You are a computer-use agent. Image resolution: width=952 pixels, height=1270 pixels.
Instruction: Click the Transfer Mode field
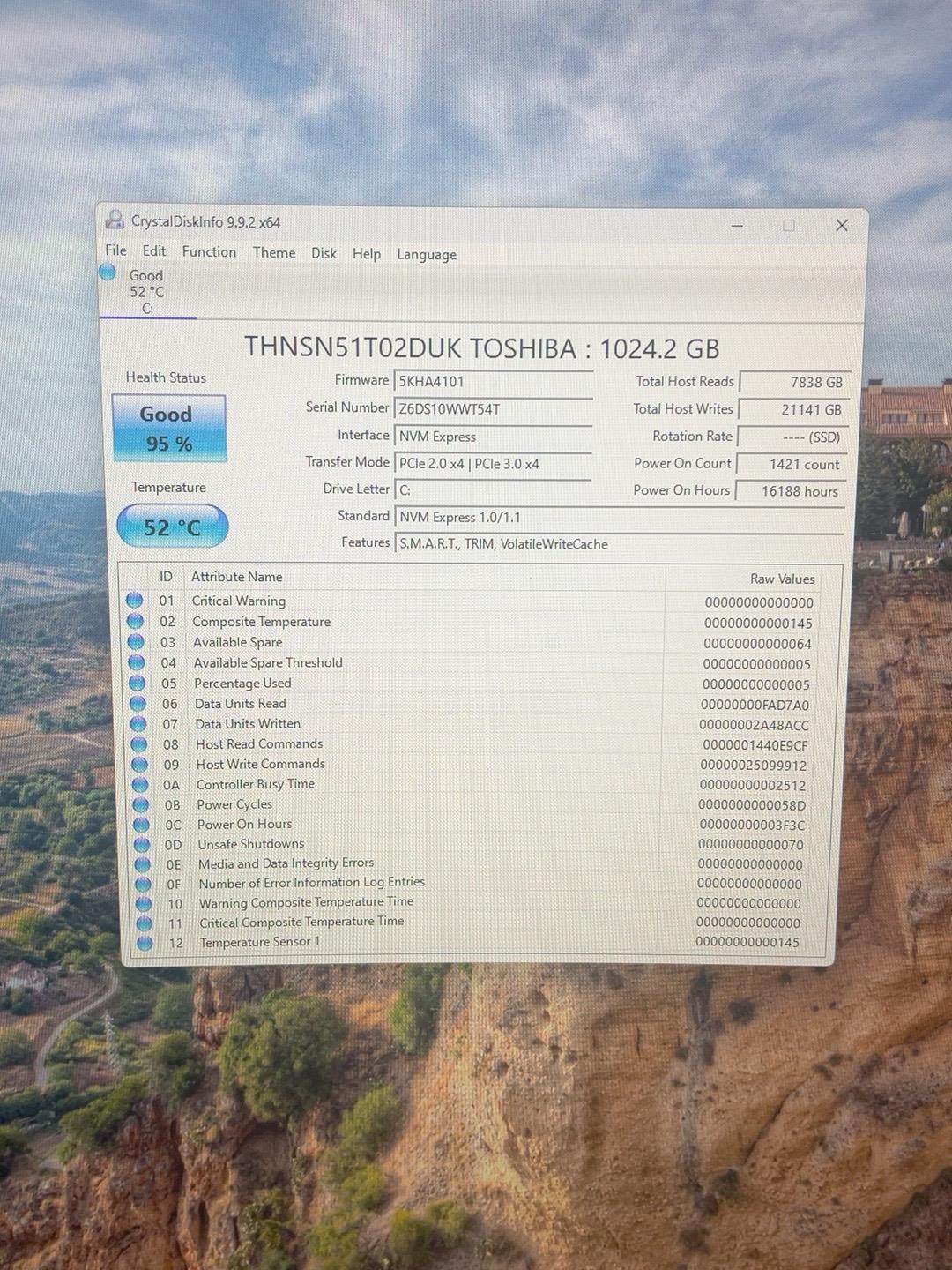click(x=493, y=464)
